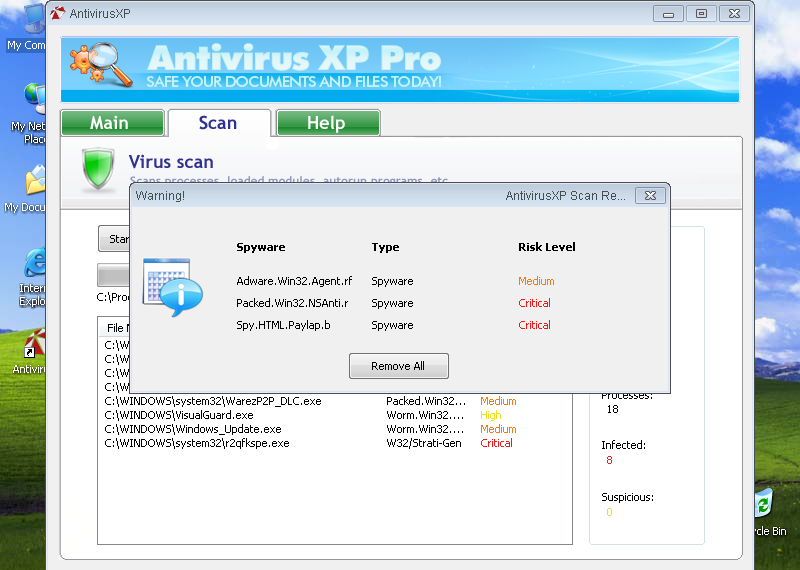Click the Type column header
The width and height of the screenshot is (800, 570).
click(x=385, y=247)
